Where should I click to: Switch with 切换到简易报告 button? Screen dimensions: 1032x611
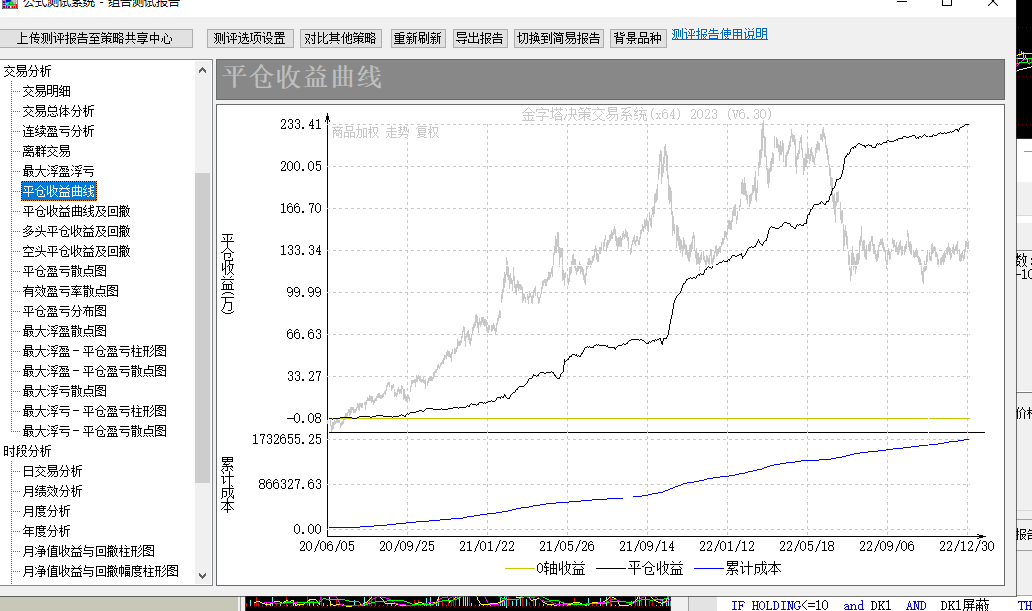pos(558,38)
